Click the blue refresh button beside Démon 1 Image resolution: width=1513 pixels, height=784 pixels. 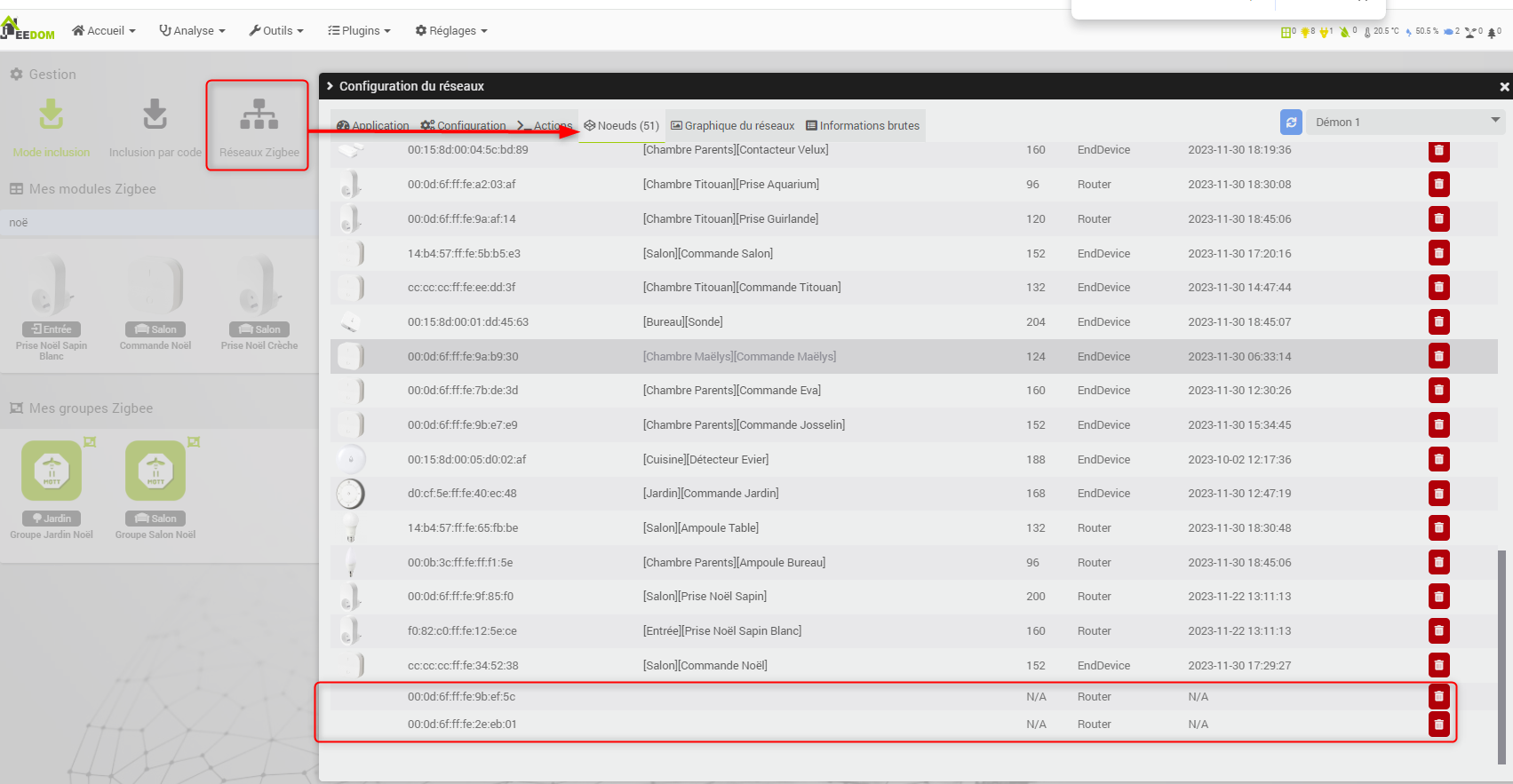(x=1291, y=123)
